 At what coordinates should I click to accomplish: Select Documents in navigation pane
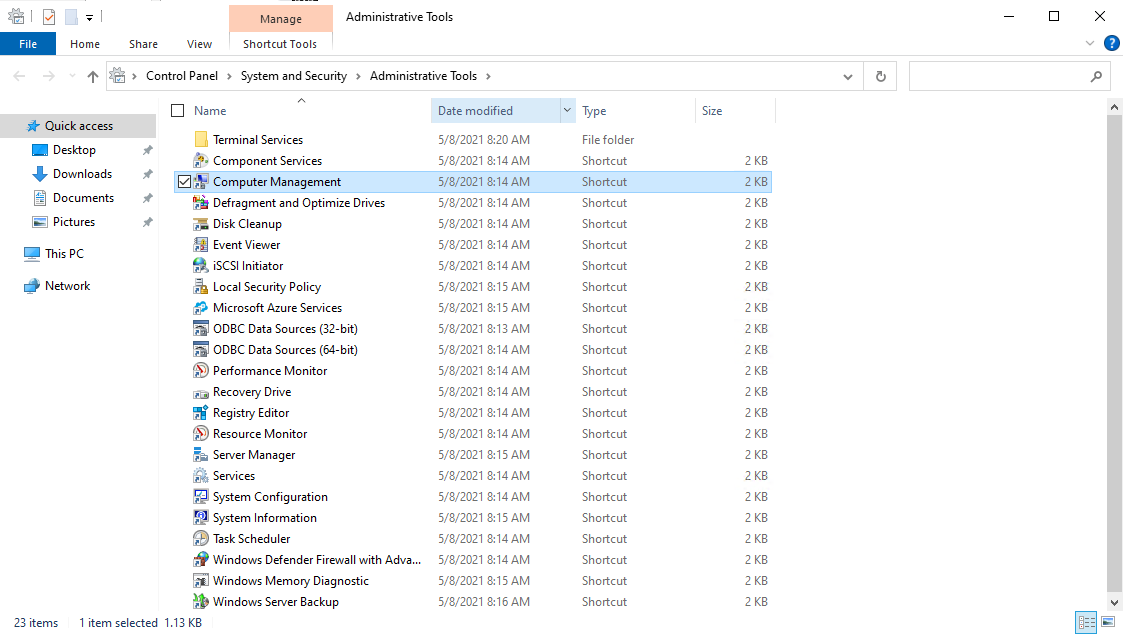tap(83, 198)
